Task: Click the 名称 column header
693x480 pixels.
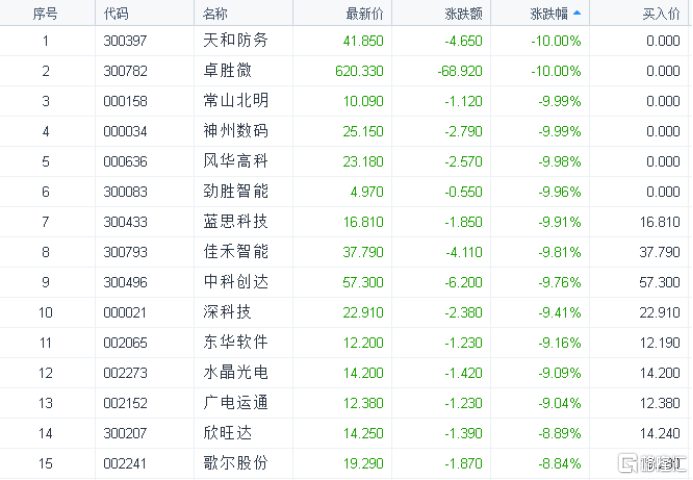Action: point(215,14)
